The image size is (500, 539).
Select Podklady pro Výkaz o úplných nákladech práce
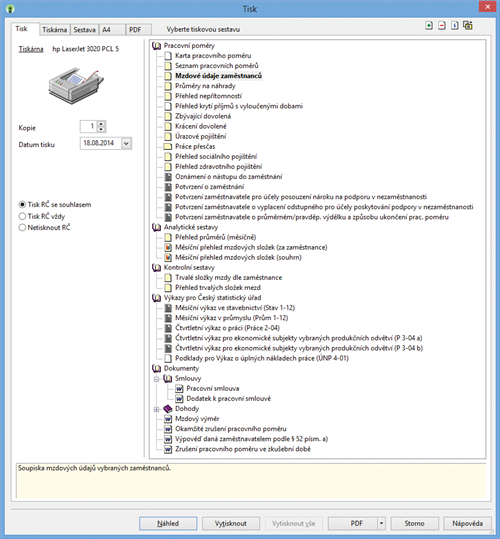[x=262, y=358]
